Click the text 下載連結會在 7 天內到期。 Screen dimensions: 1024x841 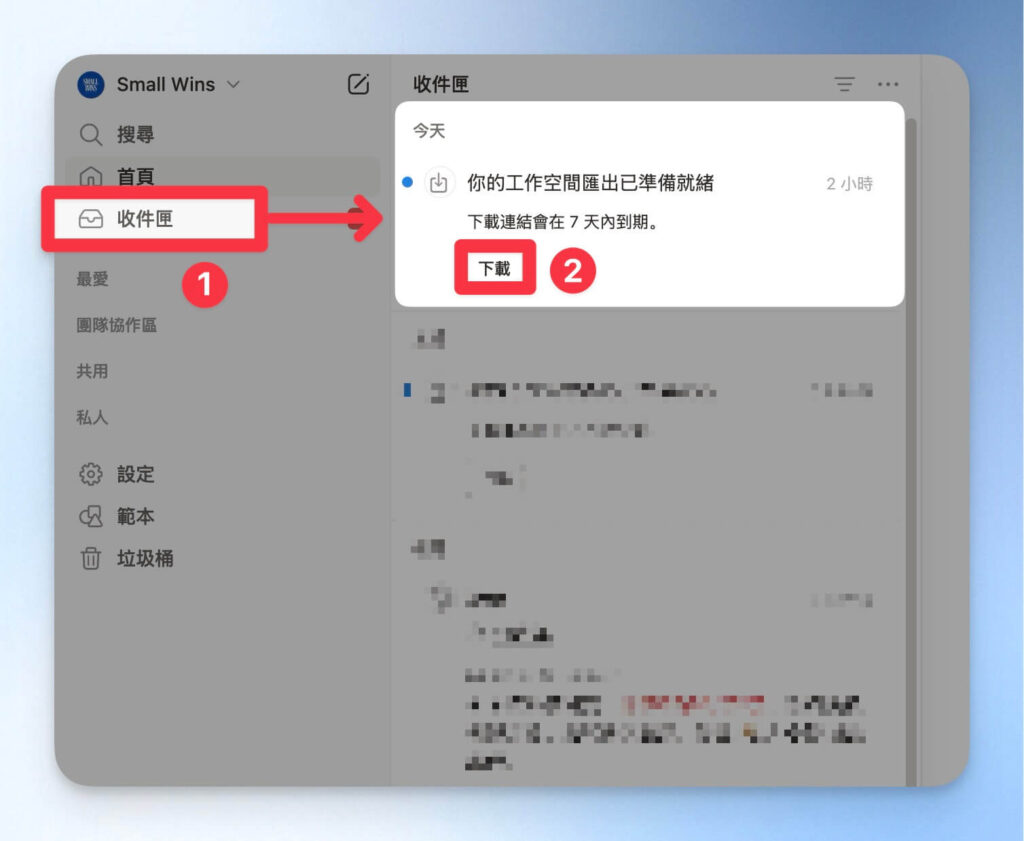[x=564, y=222]
